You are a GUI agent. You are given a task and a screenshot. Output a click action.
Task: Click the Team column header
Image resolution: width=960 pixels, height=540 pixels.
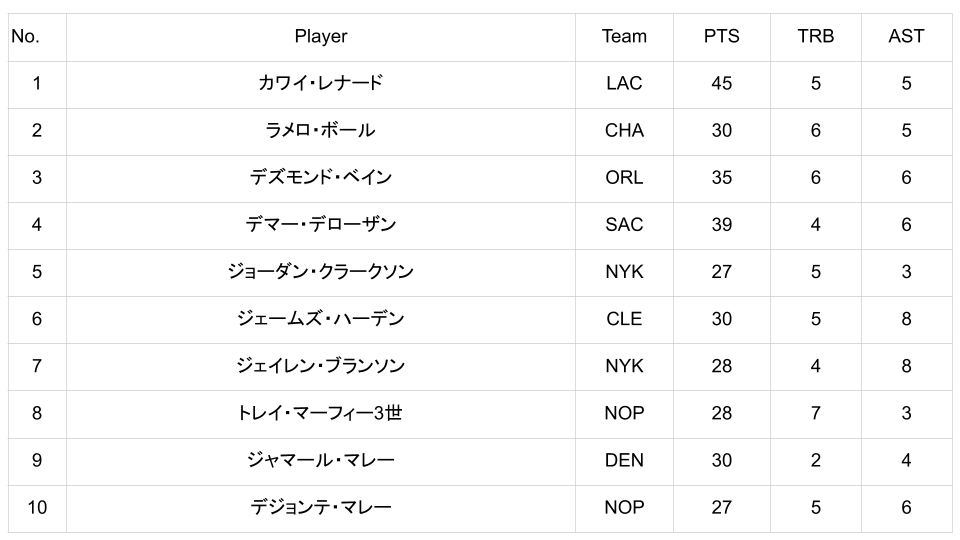coord(624,37)
